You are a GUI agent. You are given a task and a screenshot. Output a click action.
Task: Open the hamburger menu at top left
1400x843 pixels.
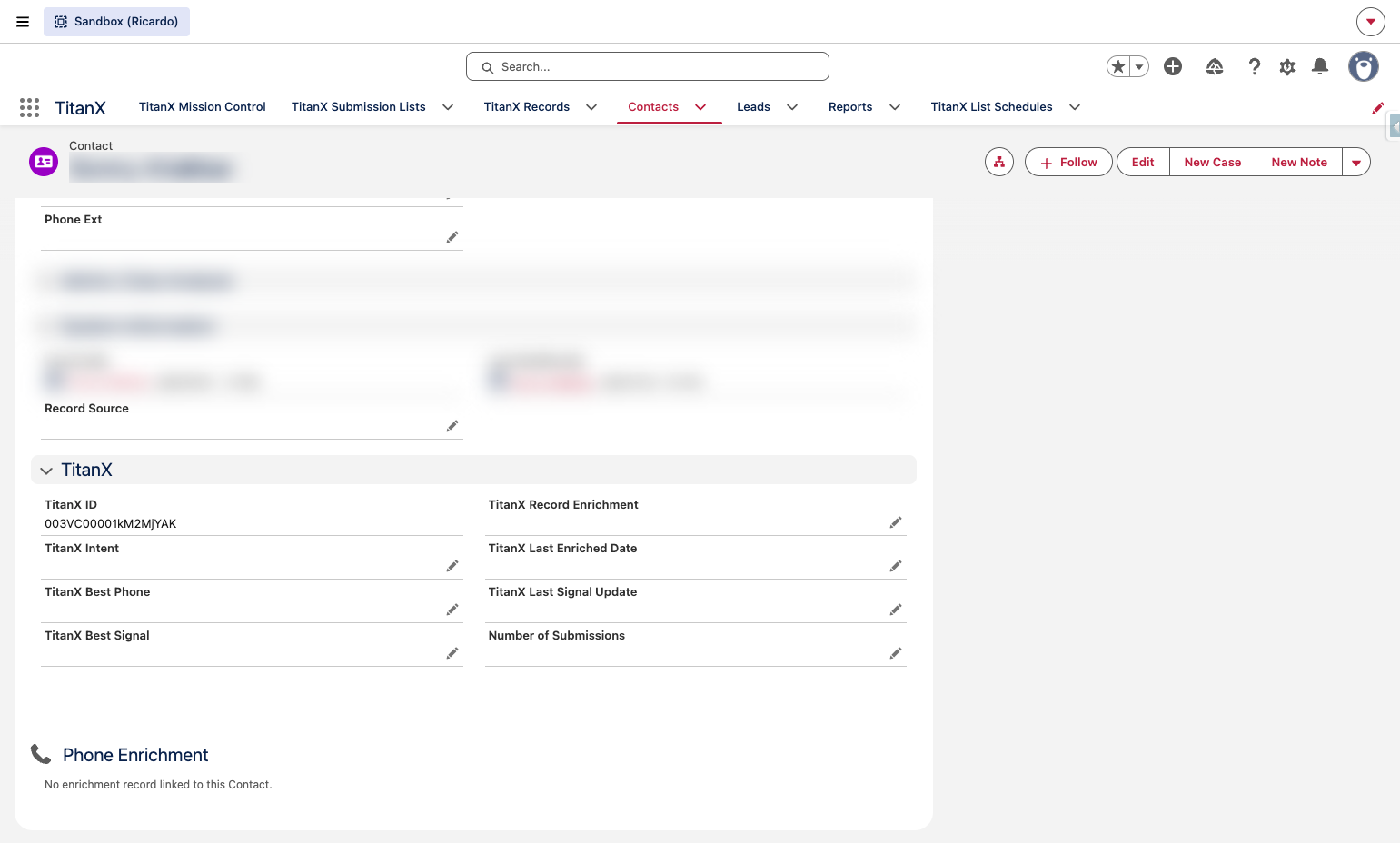click(23, 22)
